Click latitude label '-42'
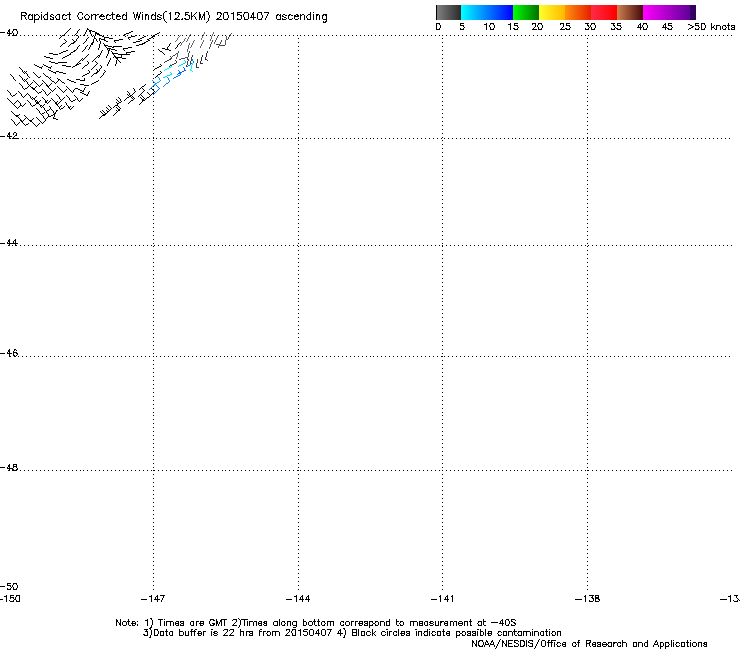 point(9,136)
